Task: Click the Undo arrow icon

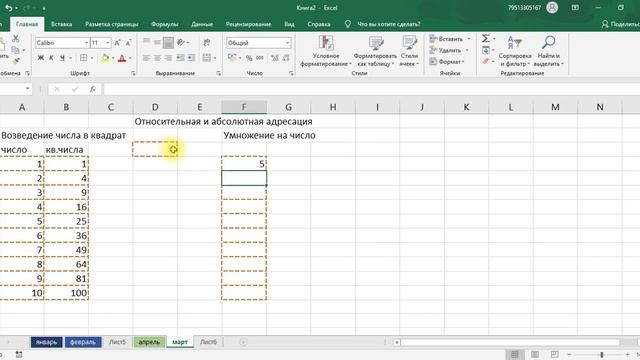Action: [8, 8]
